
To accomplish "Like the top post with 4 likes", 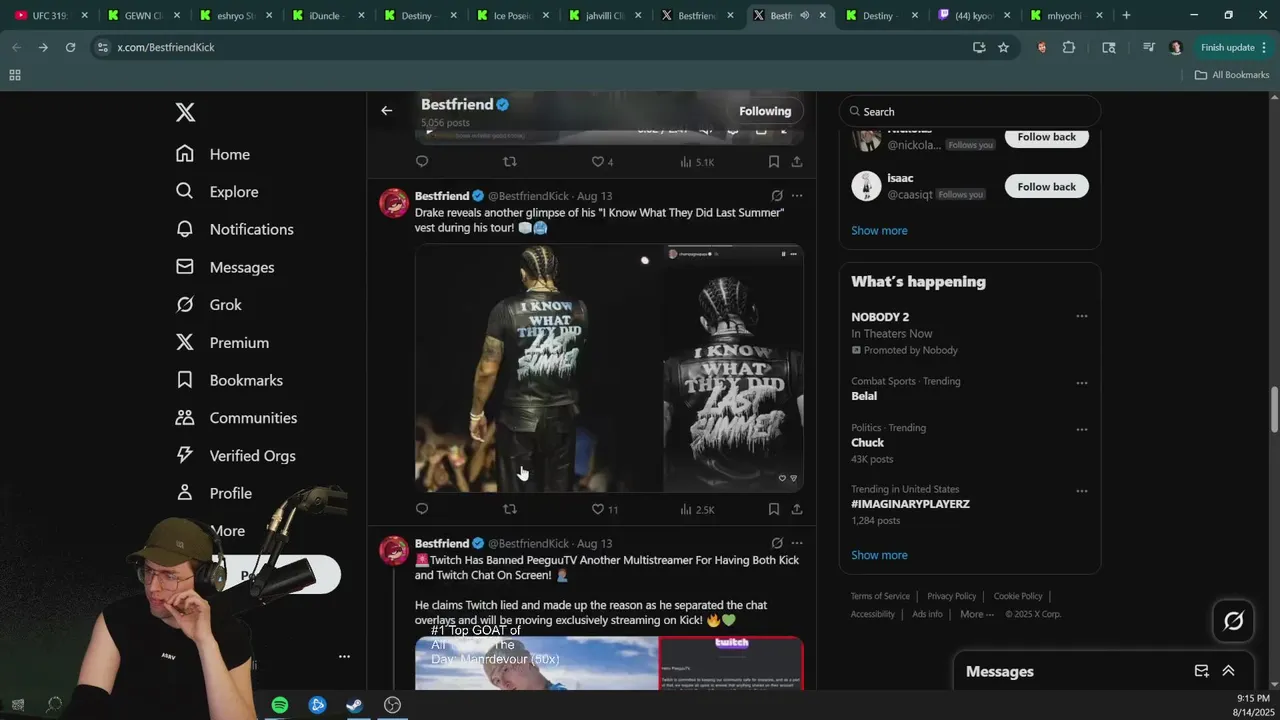I will [602, 162].
